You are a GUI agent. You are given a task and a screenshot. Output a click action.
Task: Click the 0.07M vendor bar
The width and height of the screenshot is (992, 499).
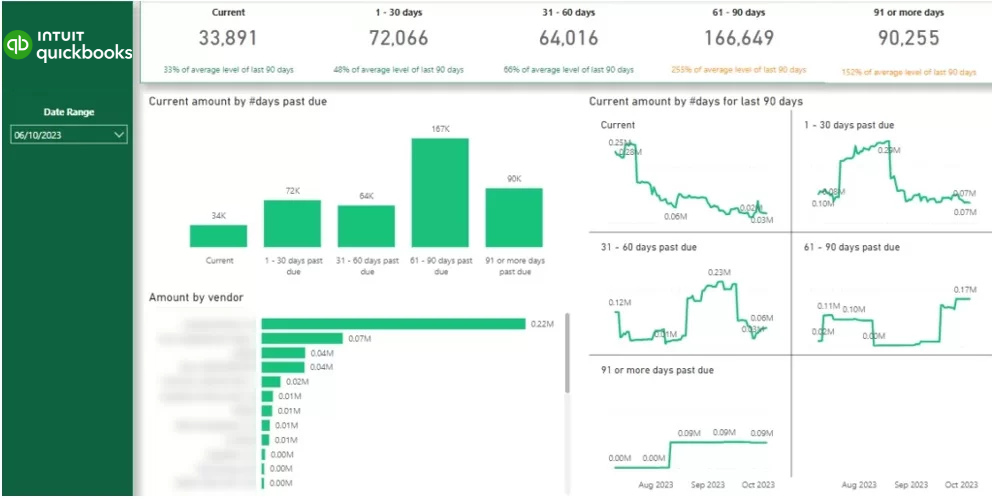click(302, 338)
